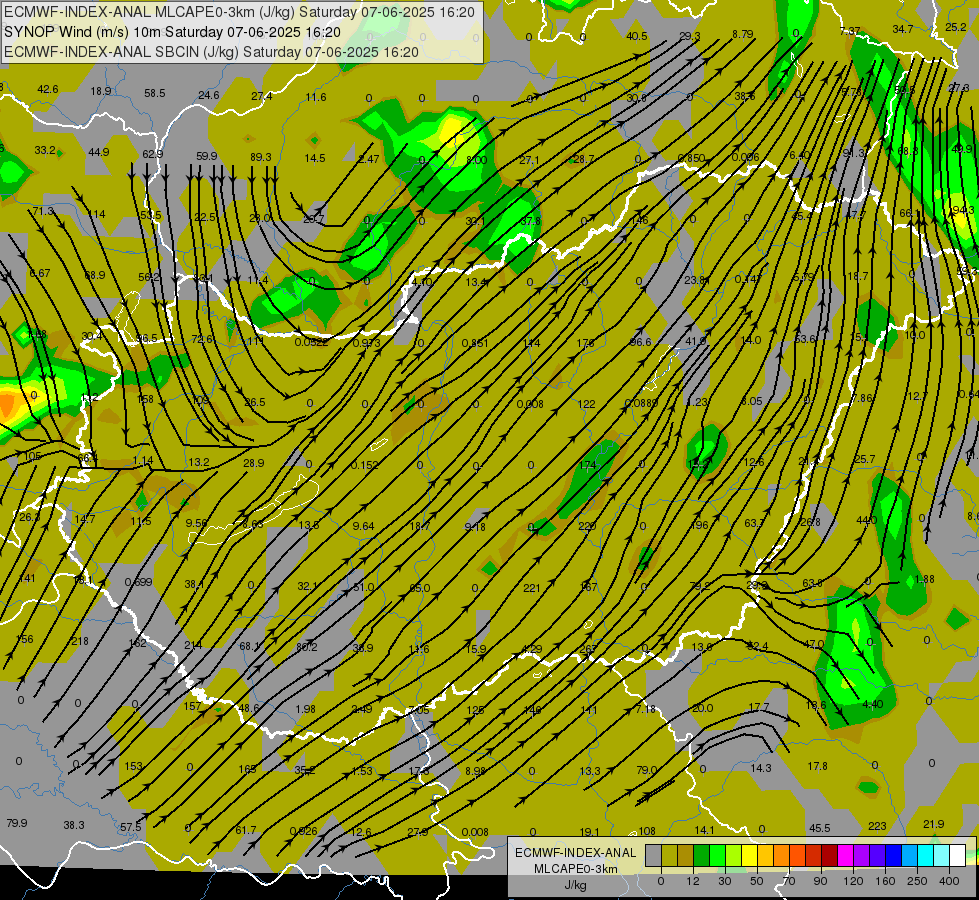Click the map value '26.5'
This screenshot has height=900, width=979.
(x=255, y=402)
